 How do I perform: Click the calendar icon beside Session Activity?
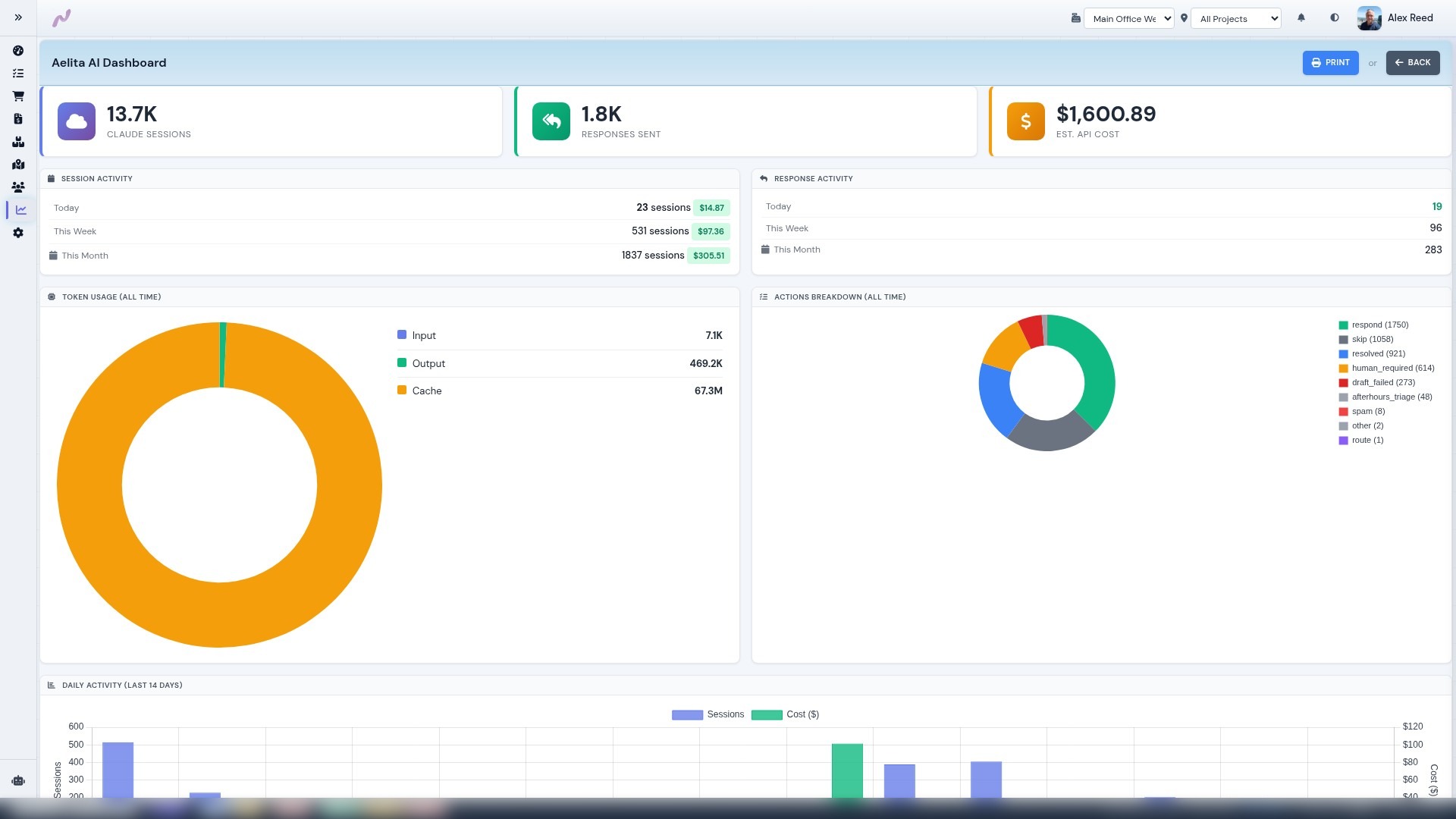tap(52, 179)
